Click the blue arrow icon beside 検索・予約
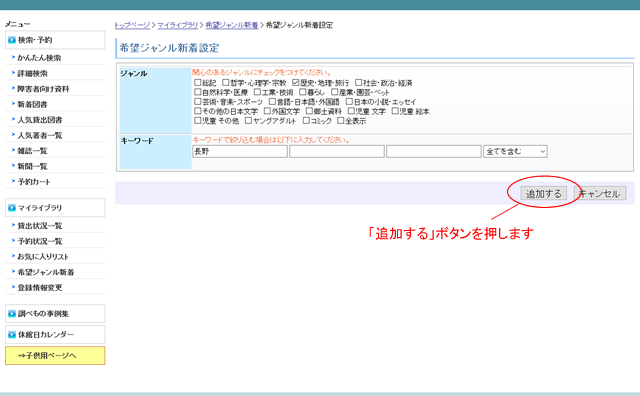Image resolution: width=640 pixels, height=396 pixels. 12,40
